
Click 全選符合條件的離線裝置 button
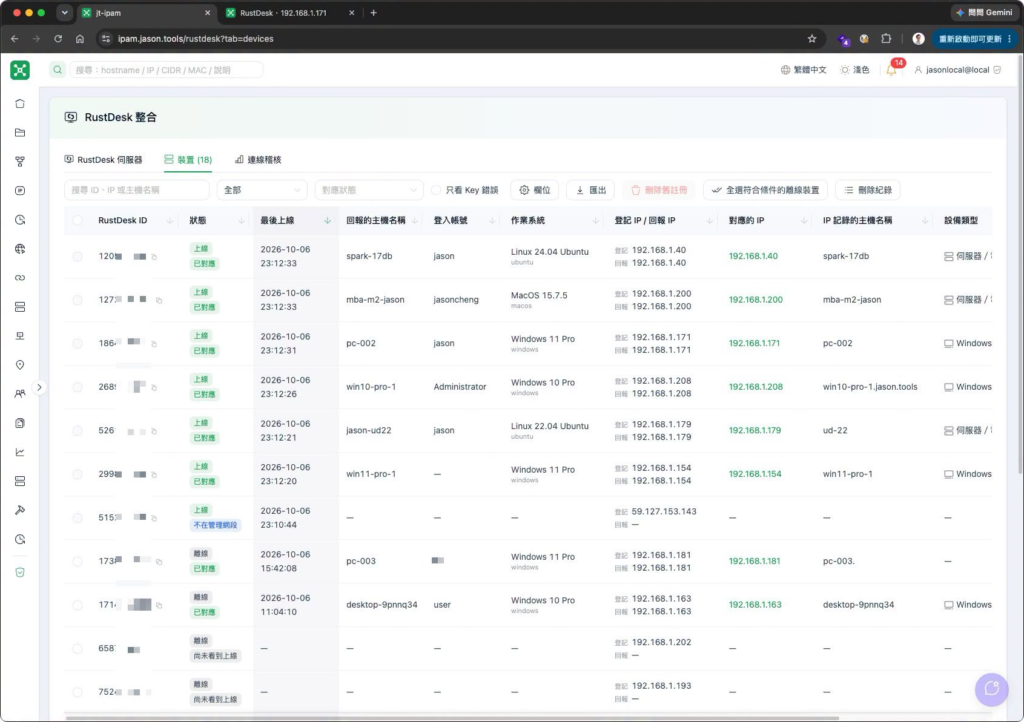765,190
